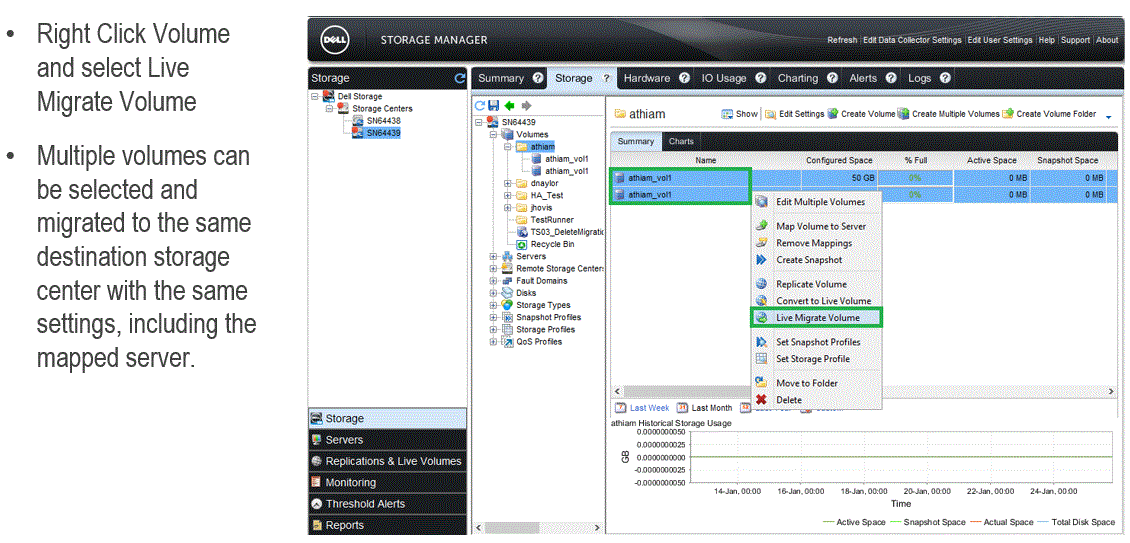
Task: Expand the Snapshot Profiles node
Action: (x=494, y=317)
